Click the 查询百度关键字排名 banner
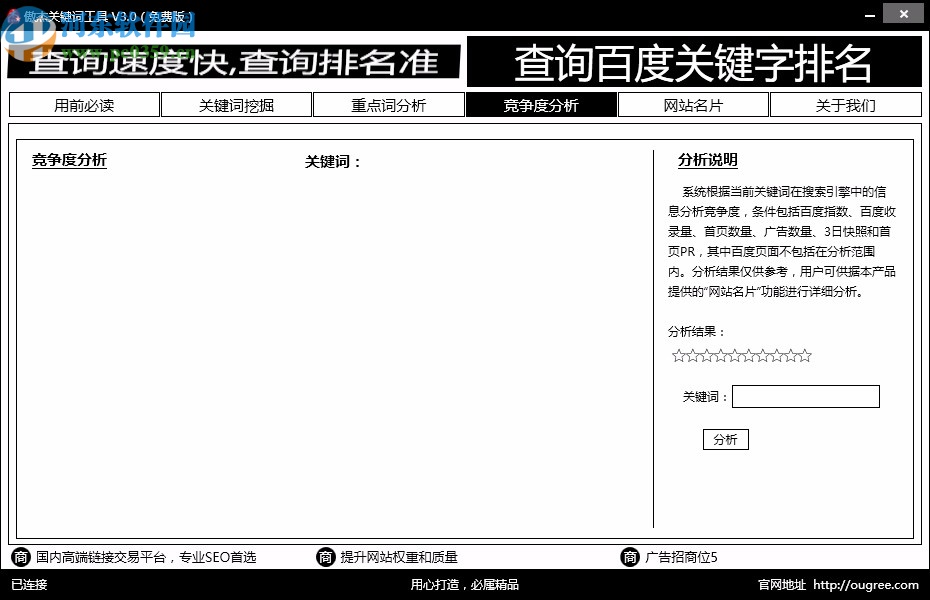Image resolution: width=930 pixels, height=600 pixels. 694,62
